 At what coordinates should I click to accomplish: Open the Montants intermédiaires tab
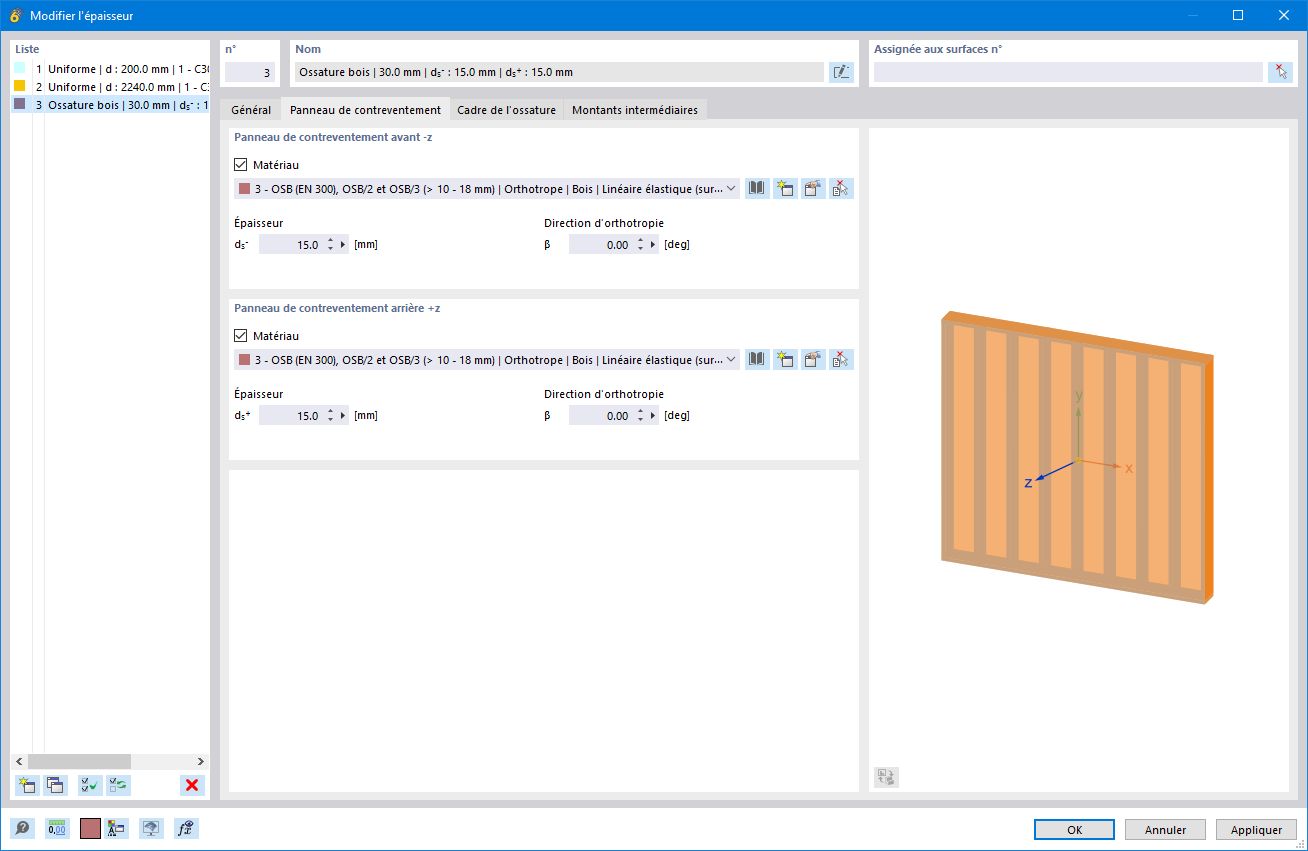click(x=635, y=110)
